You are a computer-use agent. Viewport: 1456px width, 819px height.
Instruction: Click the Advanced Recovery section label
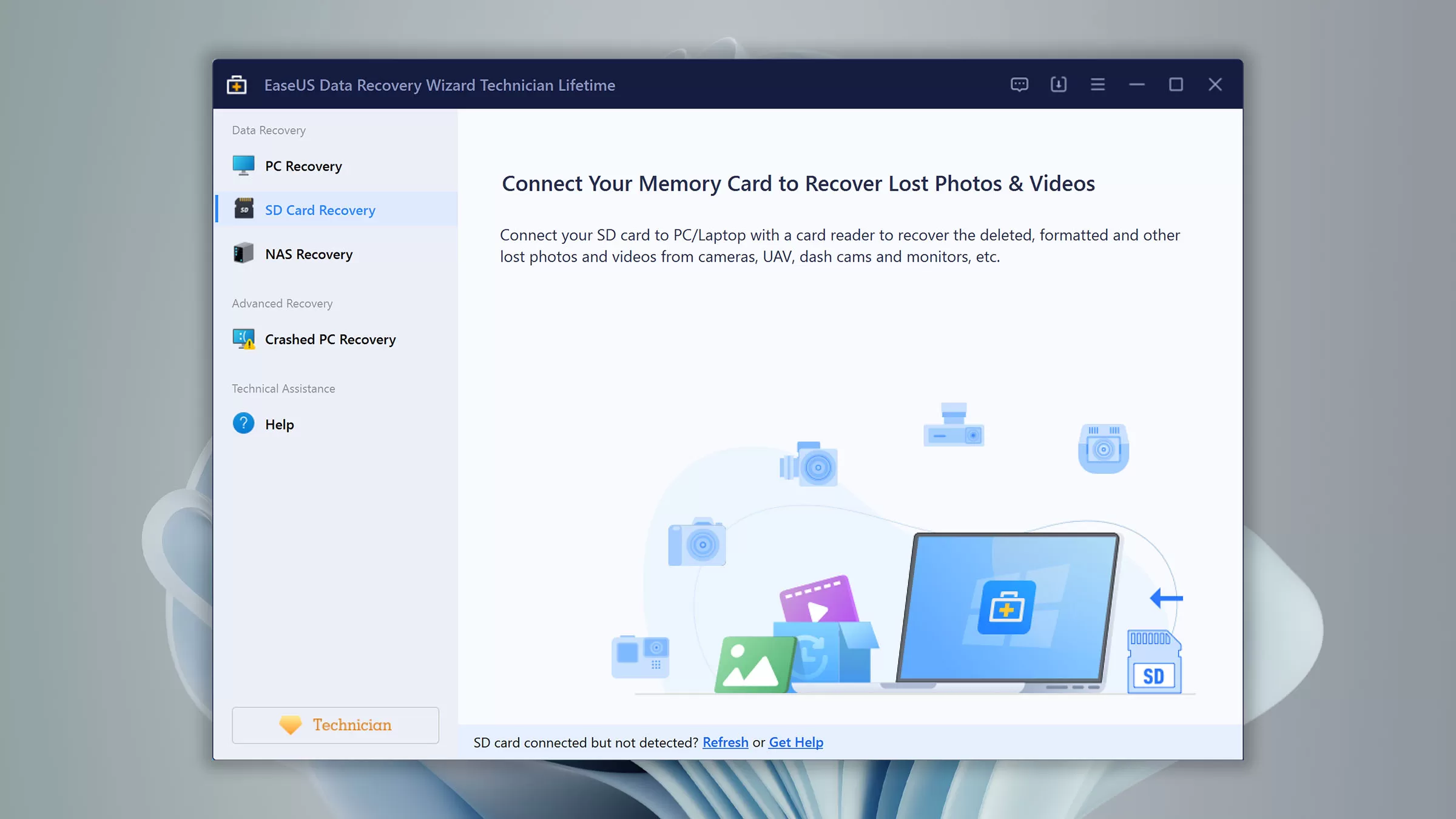point(282,303)
